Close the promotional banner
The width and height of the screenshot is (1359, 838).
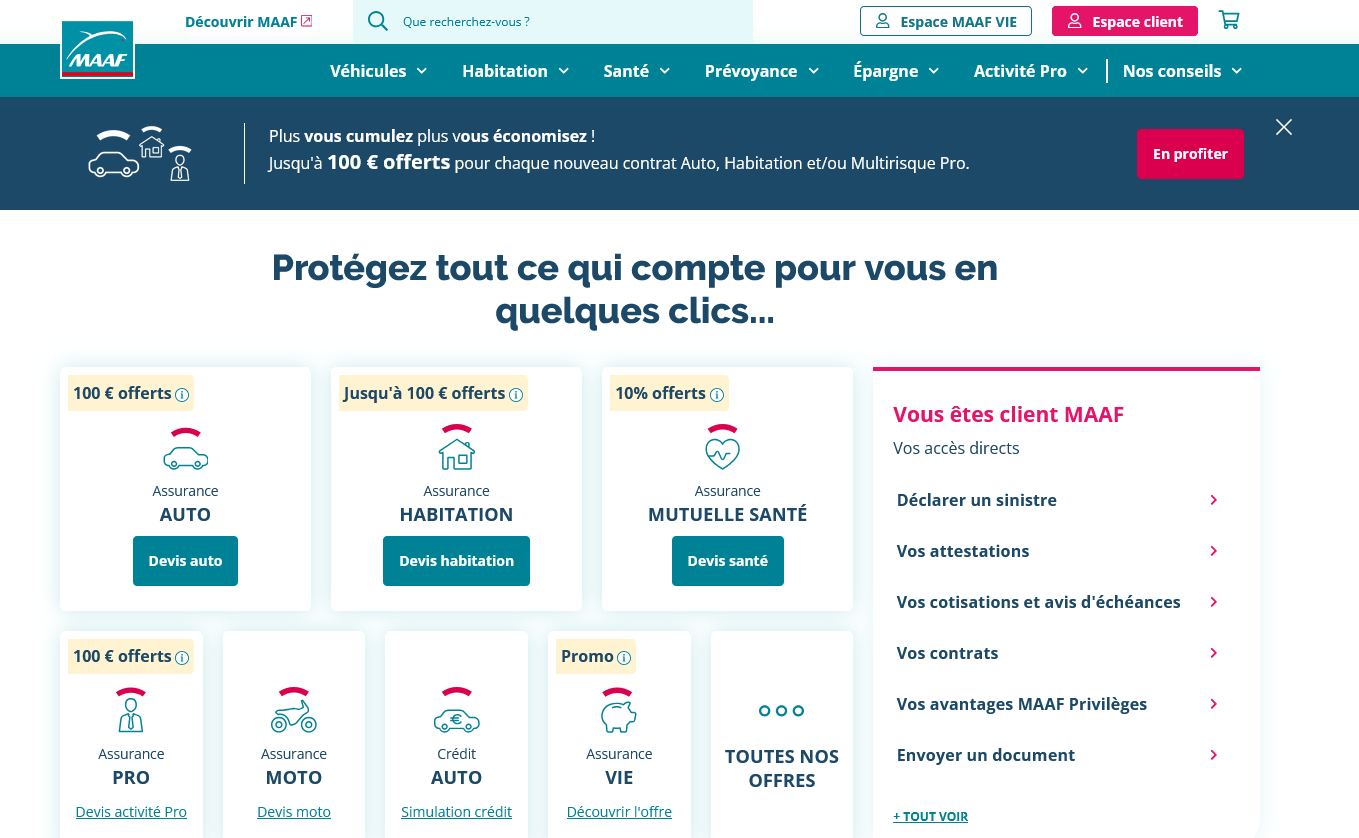pyautogui.click(x=1284, y=127)
